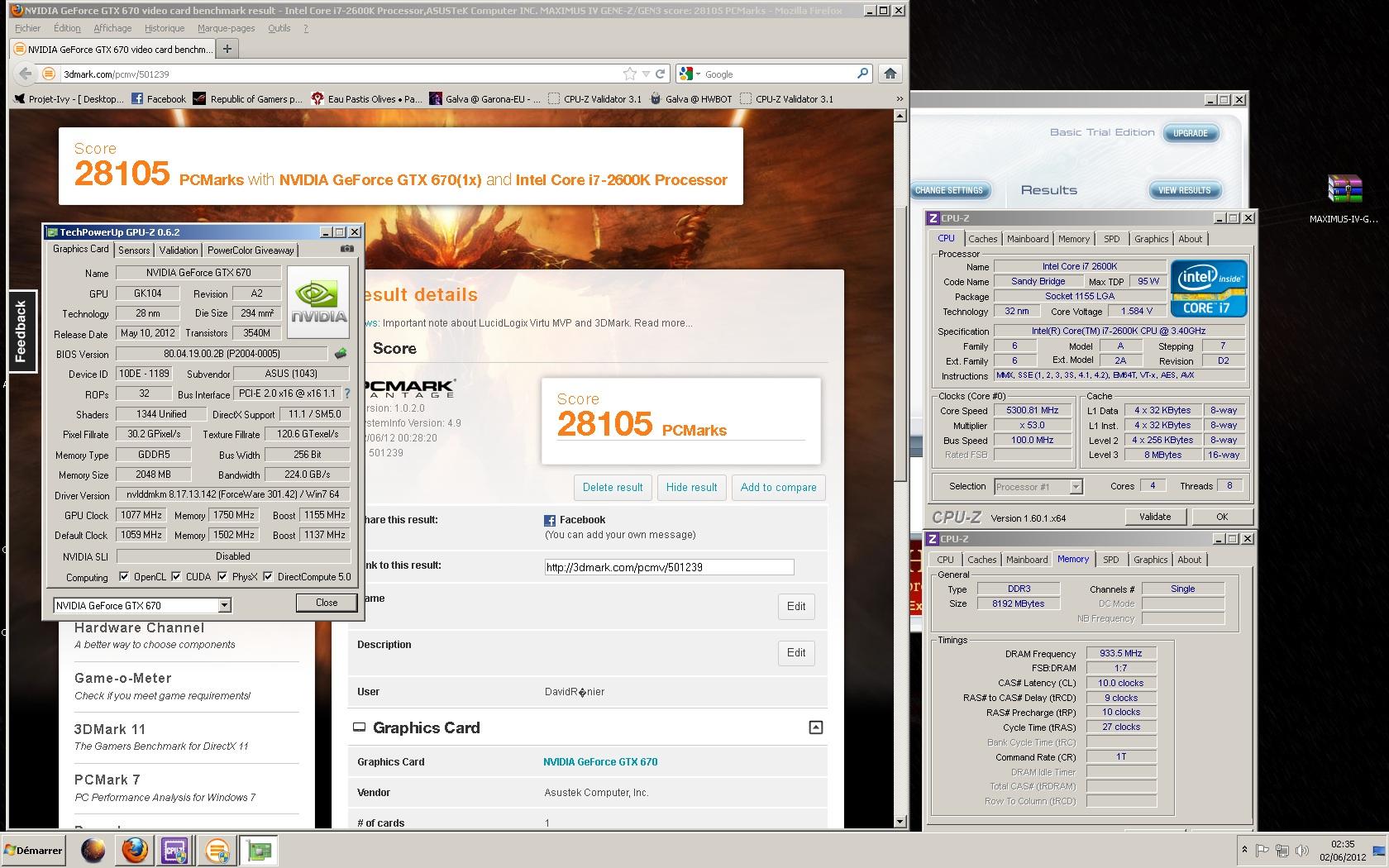Image resolution: width=1389 pixels, height=868 pixels.
Task: Show more bookmarks chevron
Action: coord(900,98)
